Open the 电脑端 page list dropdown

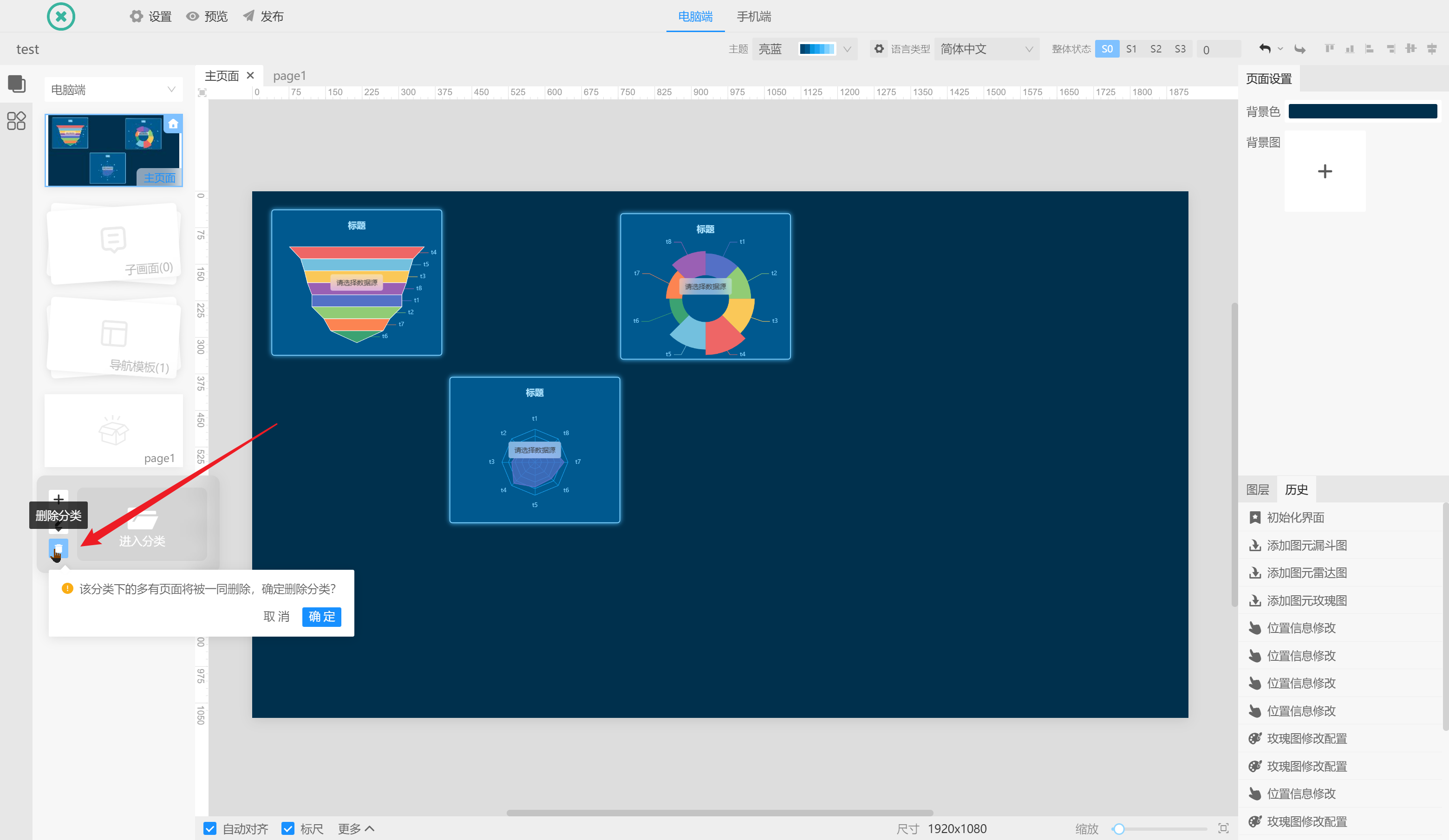[x=113, y=90]
